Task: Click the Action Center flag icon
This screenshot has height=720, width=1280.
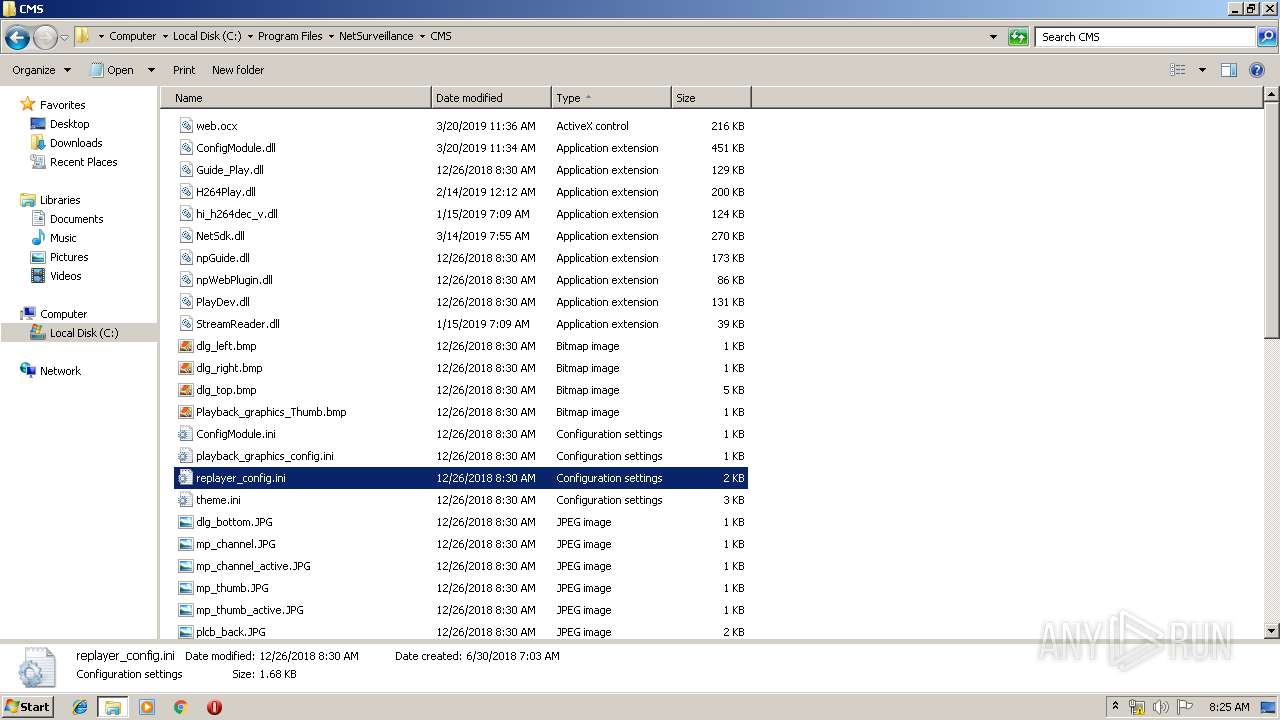Action: [x=1185, y=707]
